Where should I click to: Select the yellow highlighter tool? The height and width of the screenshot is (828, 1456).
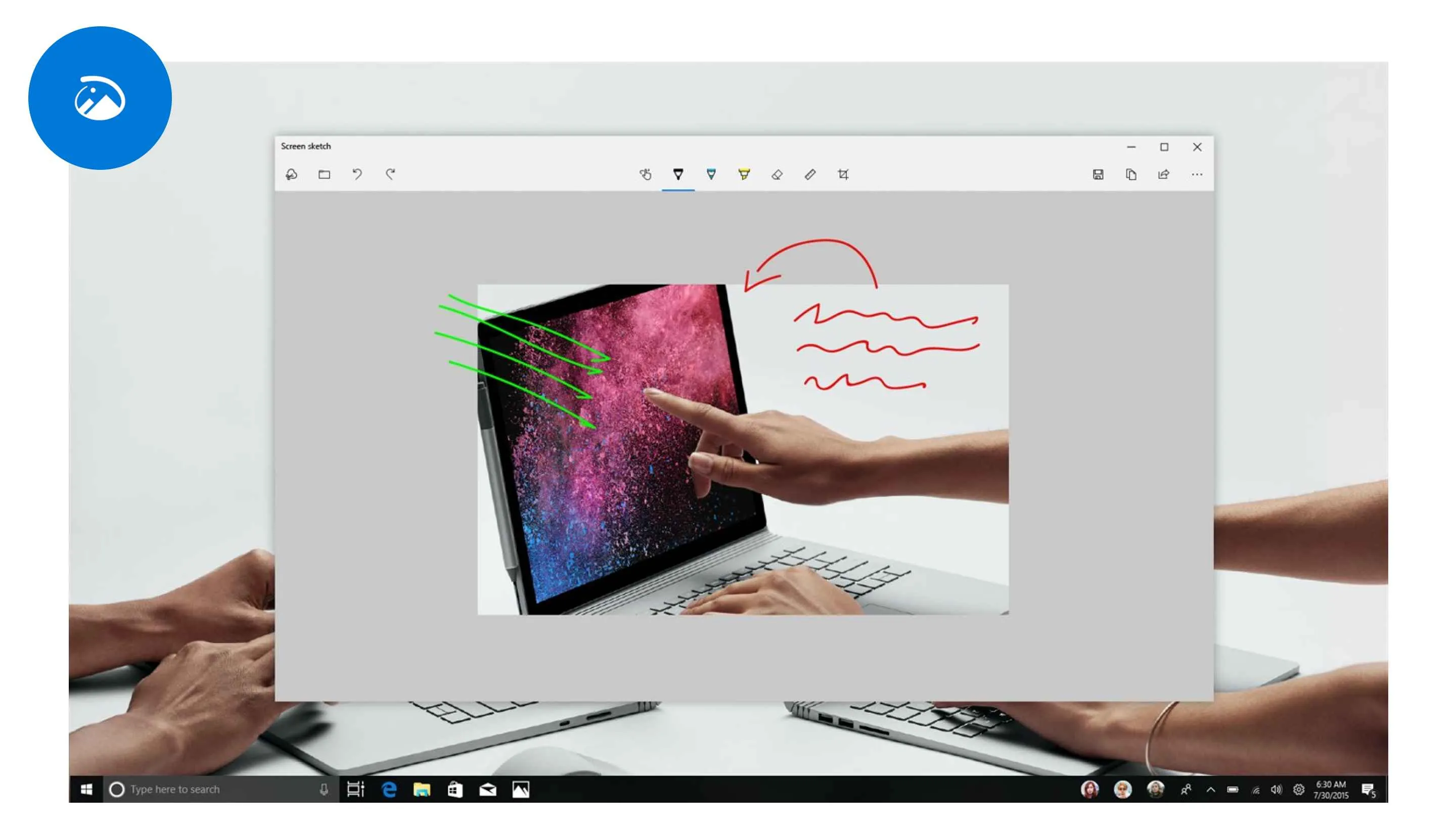tap(744, 174)
